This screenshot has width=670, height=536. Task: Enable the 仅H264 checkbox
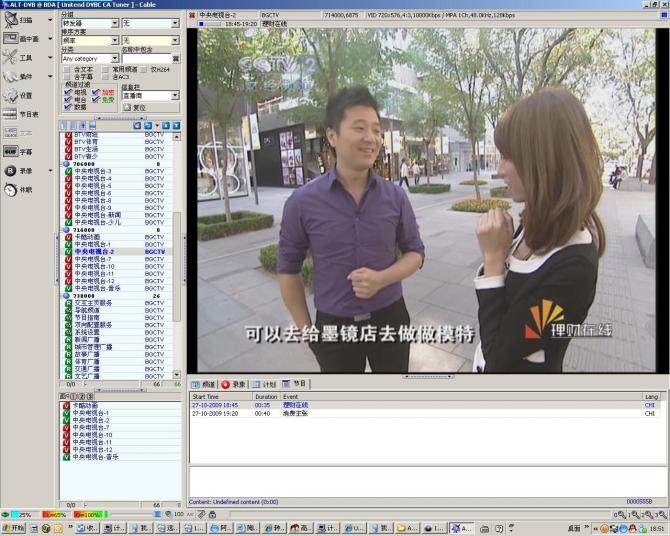[x=144, y=69]
